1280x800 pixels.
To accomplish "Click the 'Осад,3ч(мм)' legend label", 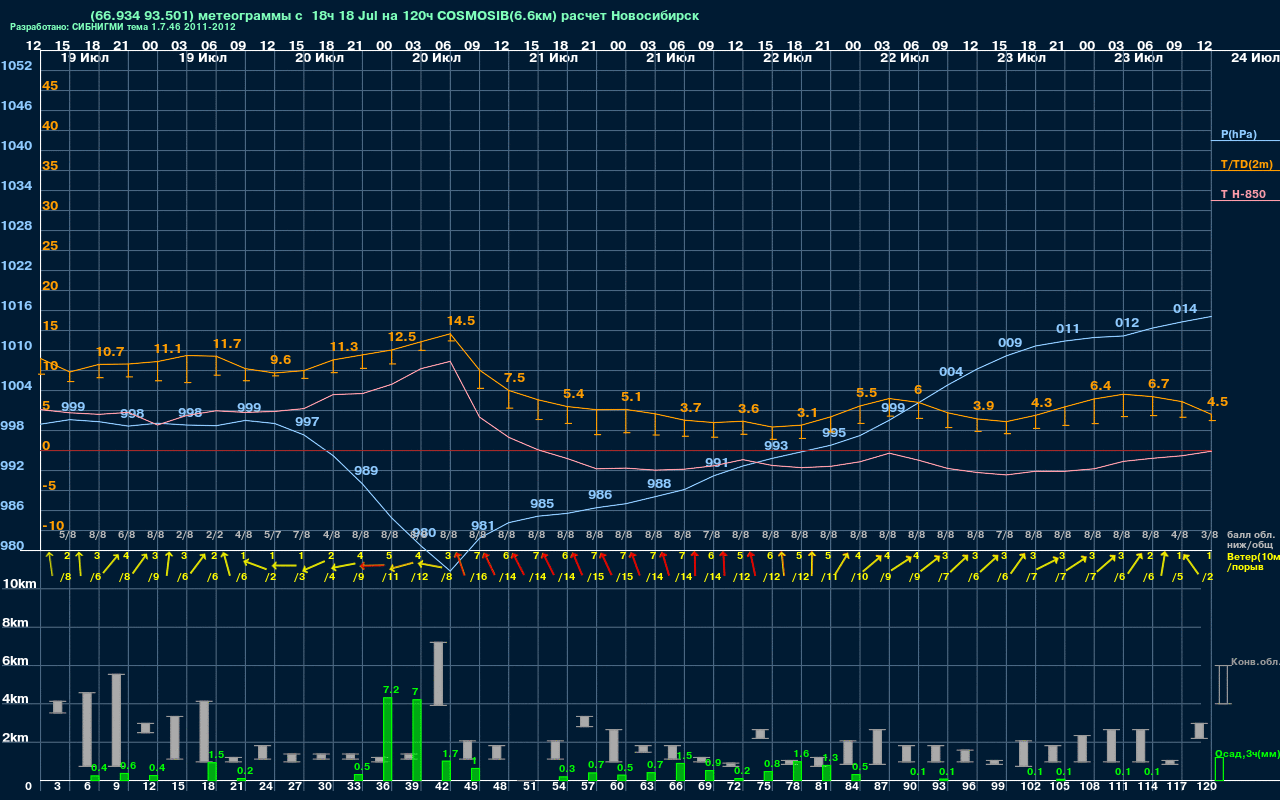I will [x=1247, y=753].
